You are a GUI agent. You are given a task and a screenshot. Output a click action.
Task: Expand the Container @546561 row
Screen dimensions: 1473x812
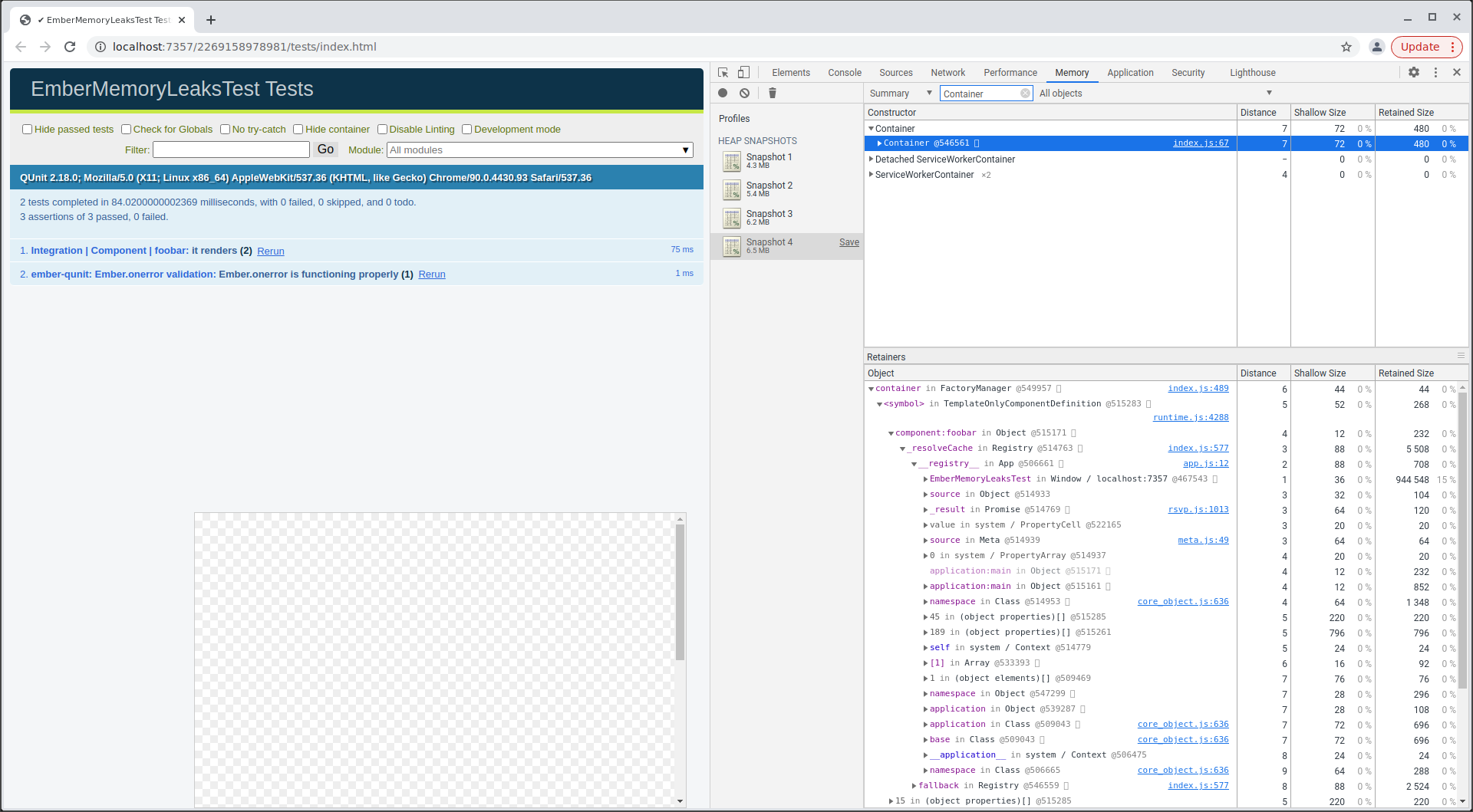879,143
